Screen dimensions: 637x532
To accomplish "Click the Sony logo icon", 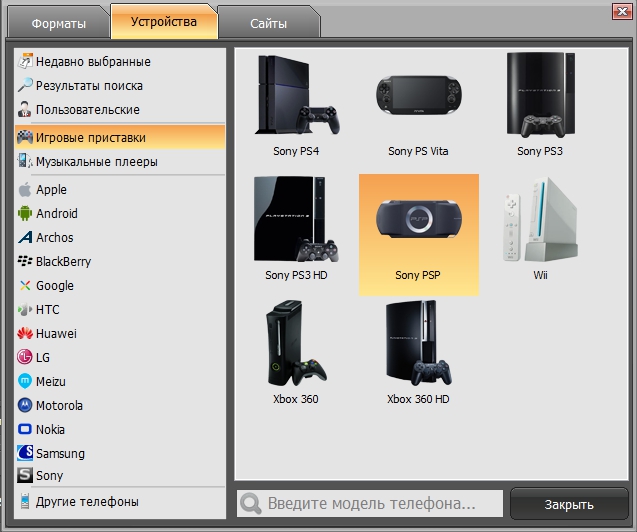I will pyautogui.click(x=25, y=475).
